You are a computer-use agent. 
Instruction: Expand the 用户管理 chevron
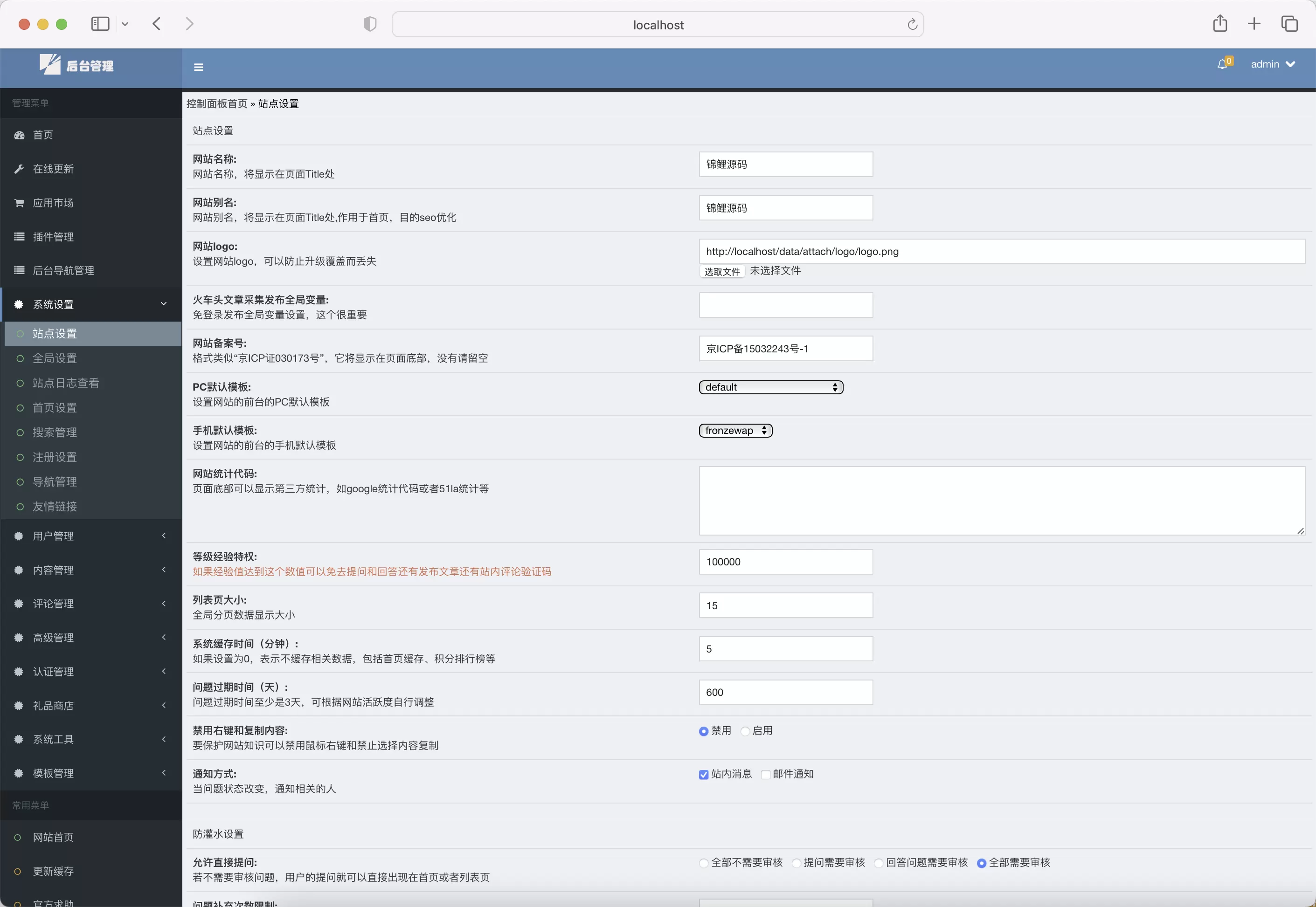tap(164, 536)
